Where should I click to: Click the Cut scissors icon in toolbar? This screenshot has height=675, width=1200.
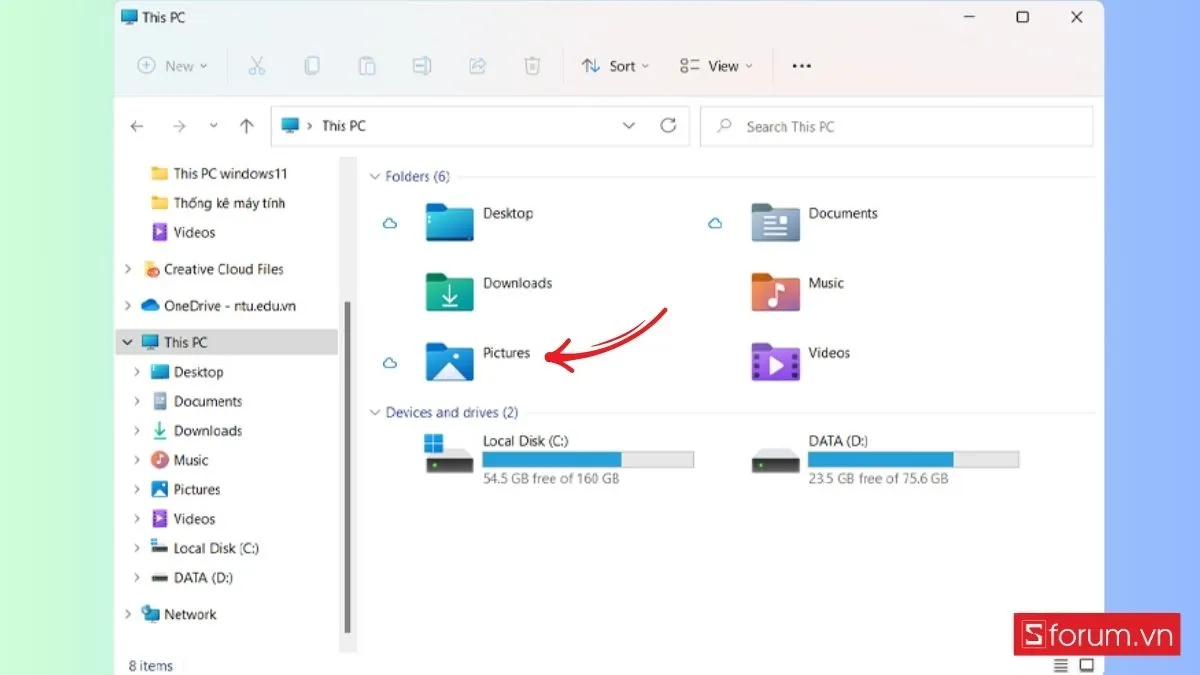point(256,66)
